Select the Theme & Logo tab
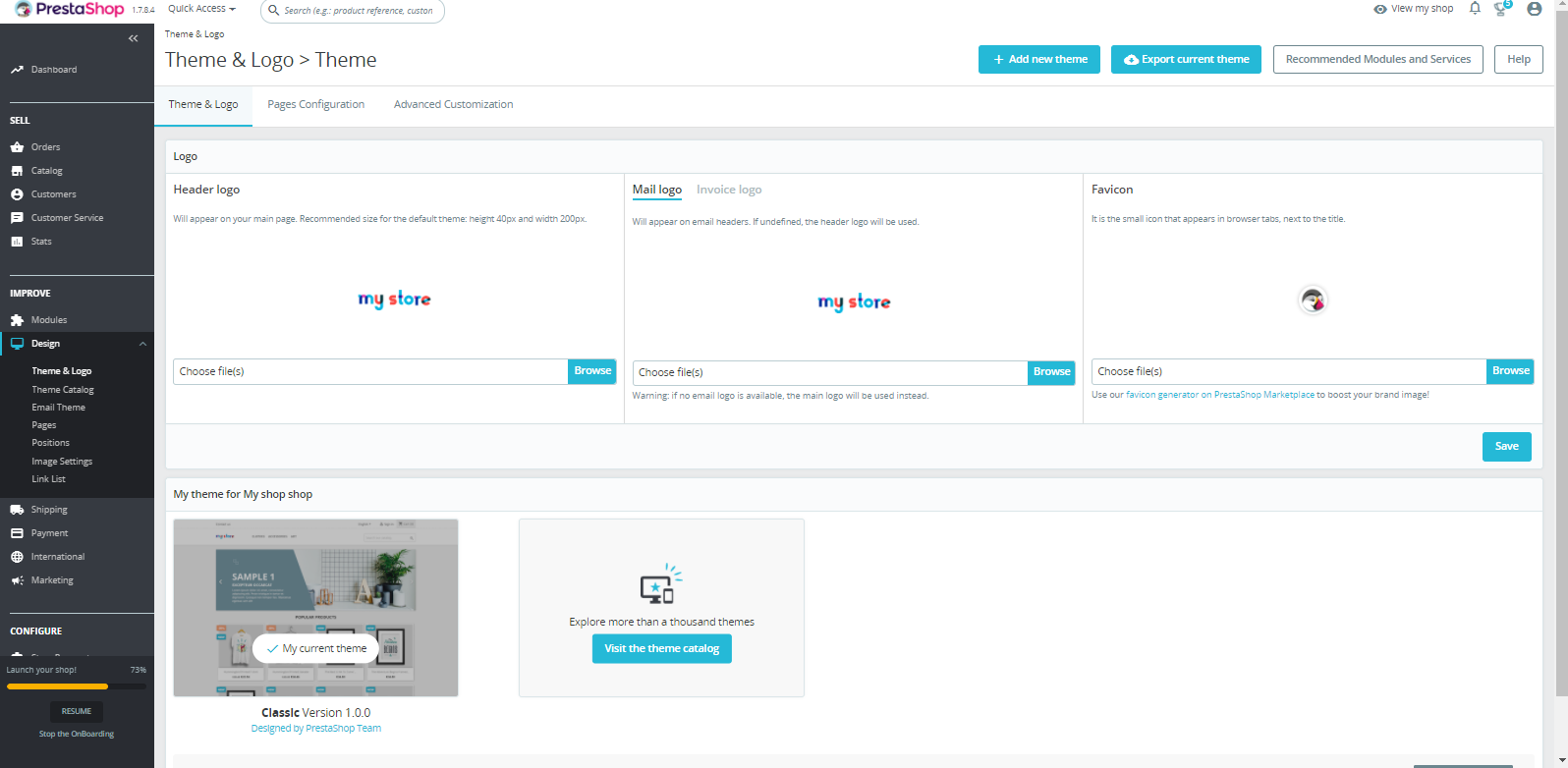The image size is (1568, 768). pyautogui.click(x=203, y=105)
